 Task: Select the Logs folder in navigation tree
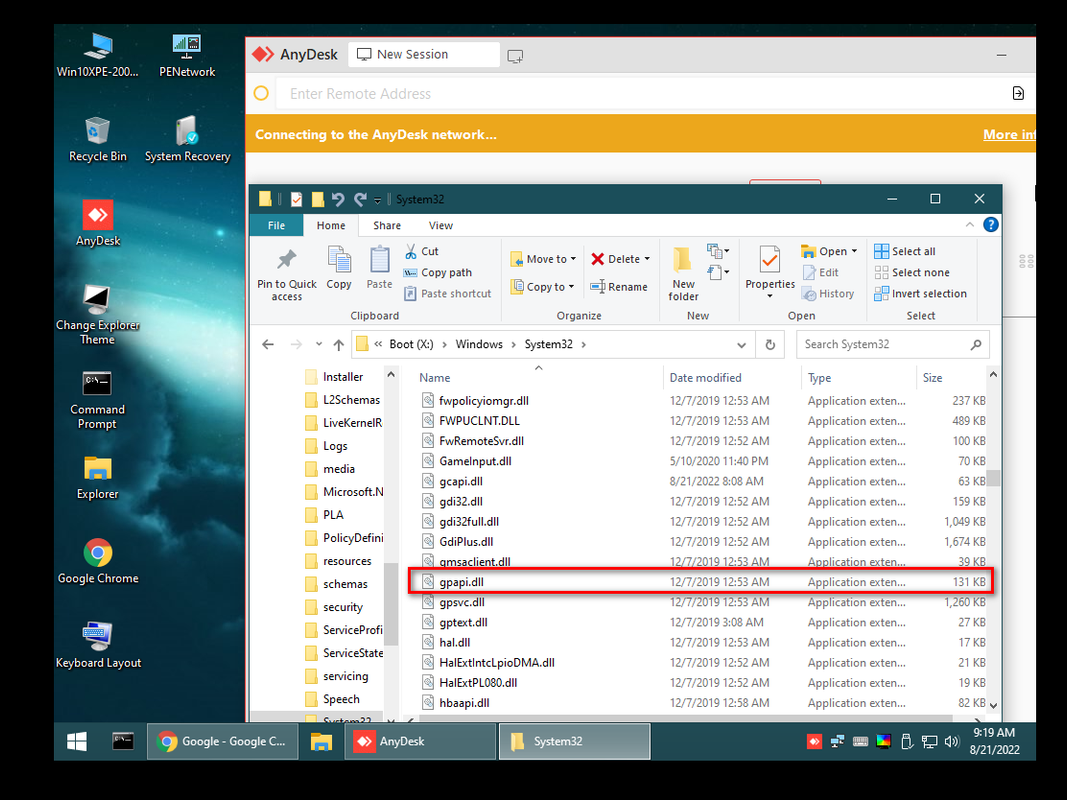click(x=327, y=446)
